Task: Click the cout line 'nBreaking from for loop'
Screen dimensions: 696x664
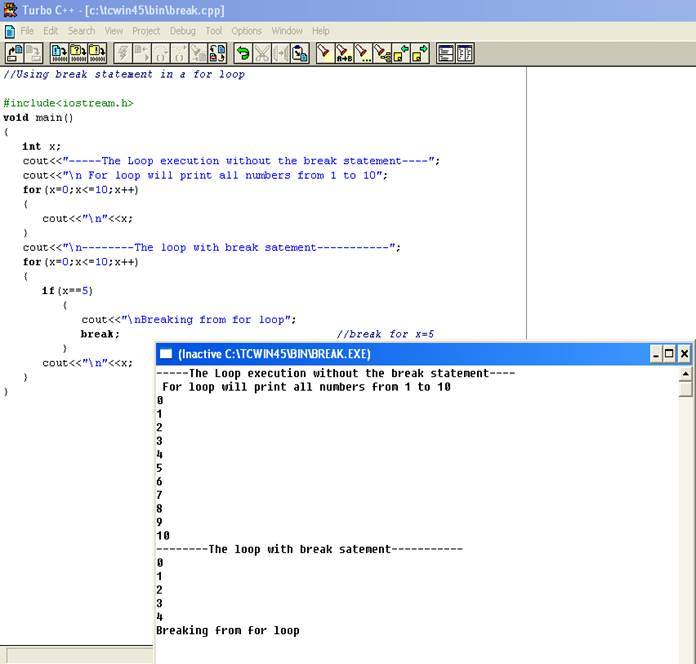Action: pyautogui.click(x=189, y=320)
